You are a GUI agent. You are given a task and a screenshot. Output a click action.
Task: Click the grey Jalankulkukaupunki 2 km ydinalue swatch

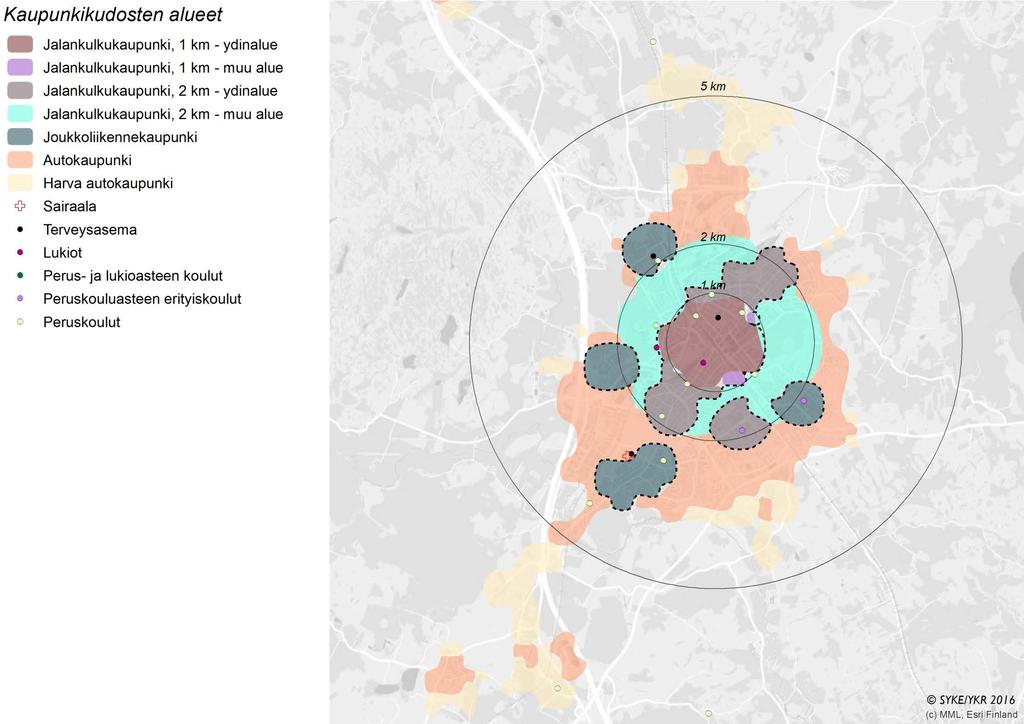pos(20,91)
